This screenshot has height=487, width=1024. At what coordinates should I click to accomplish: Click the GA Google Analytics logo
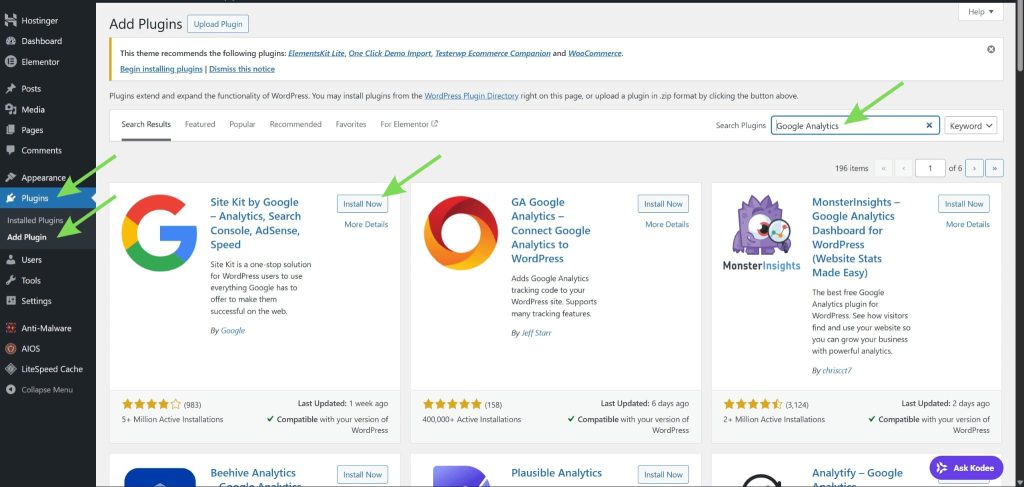[x=460, y=232]
